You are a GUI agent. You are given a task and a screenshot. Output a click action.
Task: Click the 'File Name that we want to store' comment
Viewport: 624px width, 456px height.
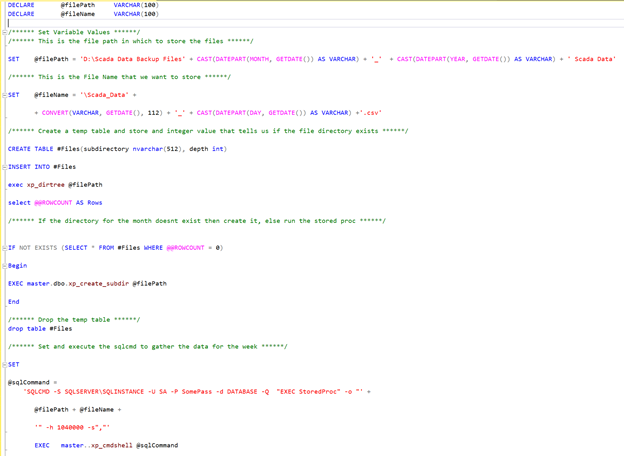coord(119,77)
